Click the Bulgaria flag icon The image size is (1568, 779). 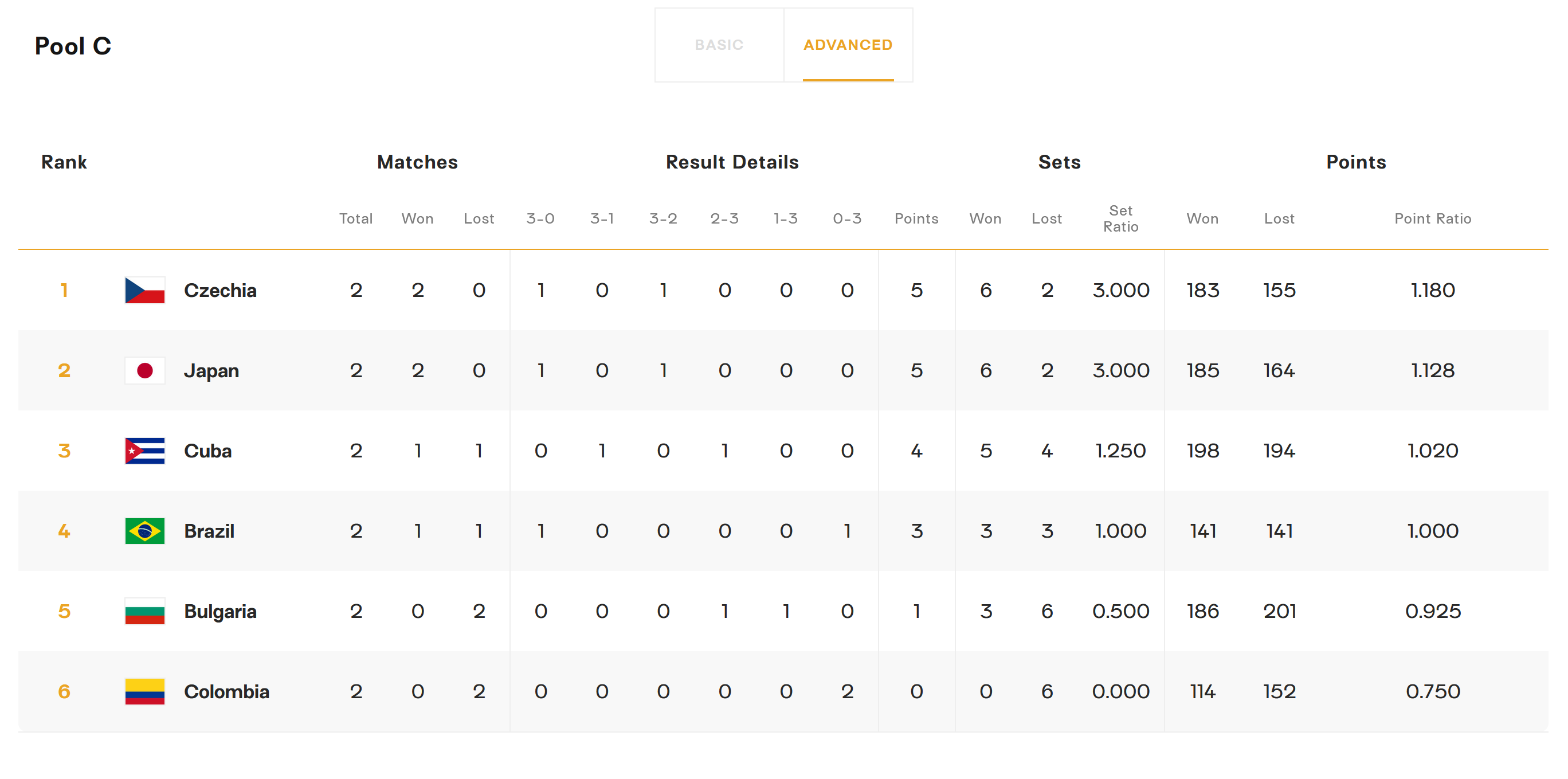click(145, 612)
